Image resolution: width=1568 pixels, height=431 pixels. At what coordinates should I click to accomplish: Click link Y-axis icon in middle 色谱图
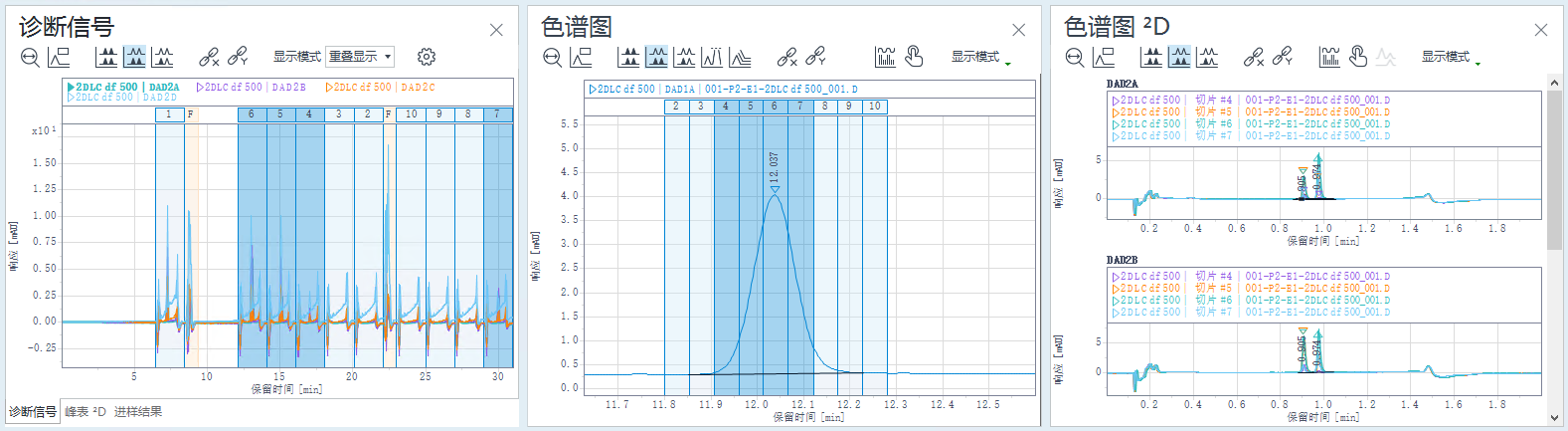tap(816, 57)
